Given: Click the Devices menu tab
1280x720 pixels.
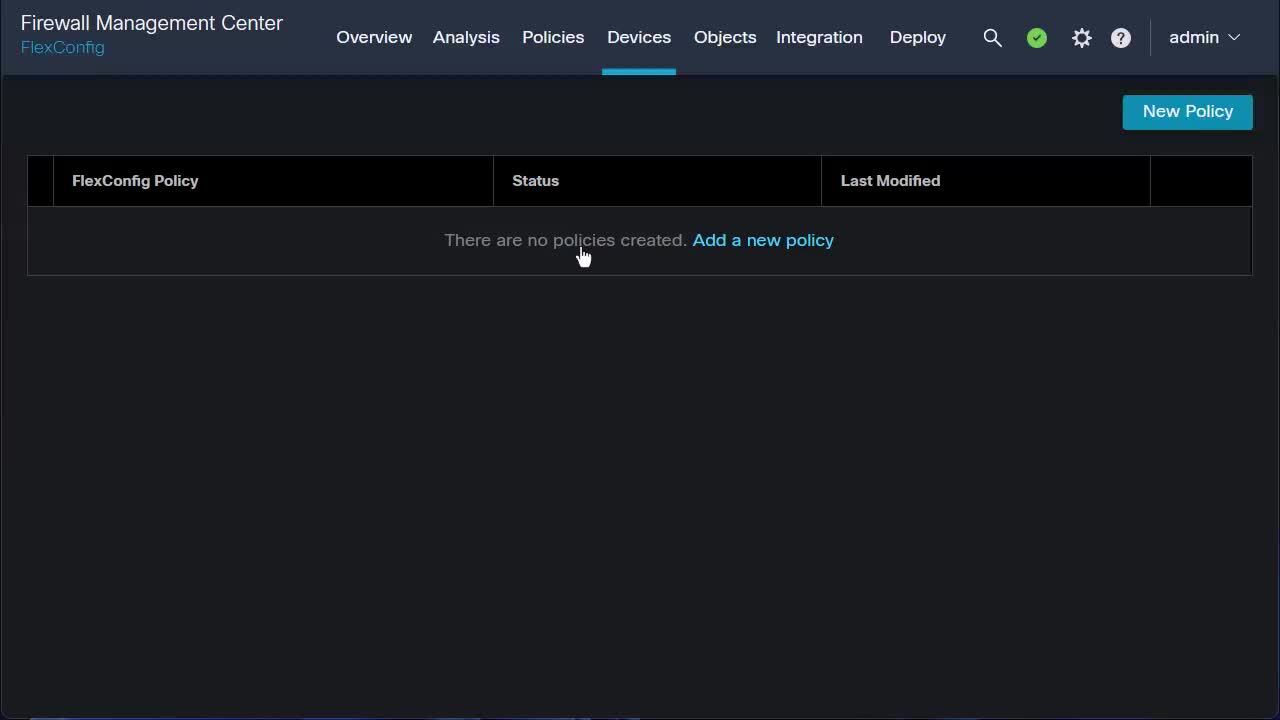Looking at the screenshot, I should pos(639,37).
